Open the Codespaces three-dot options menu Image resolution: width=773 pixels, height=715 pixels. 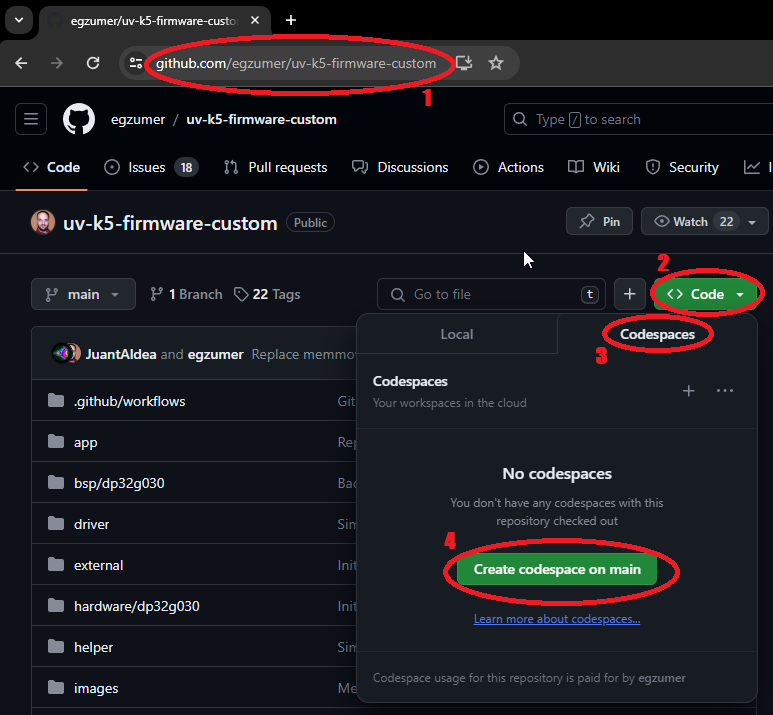pos(725,391)
